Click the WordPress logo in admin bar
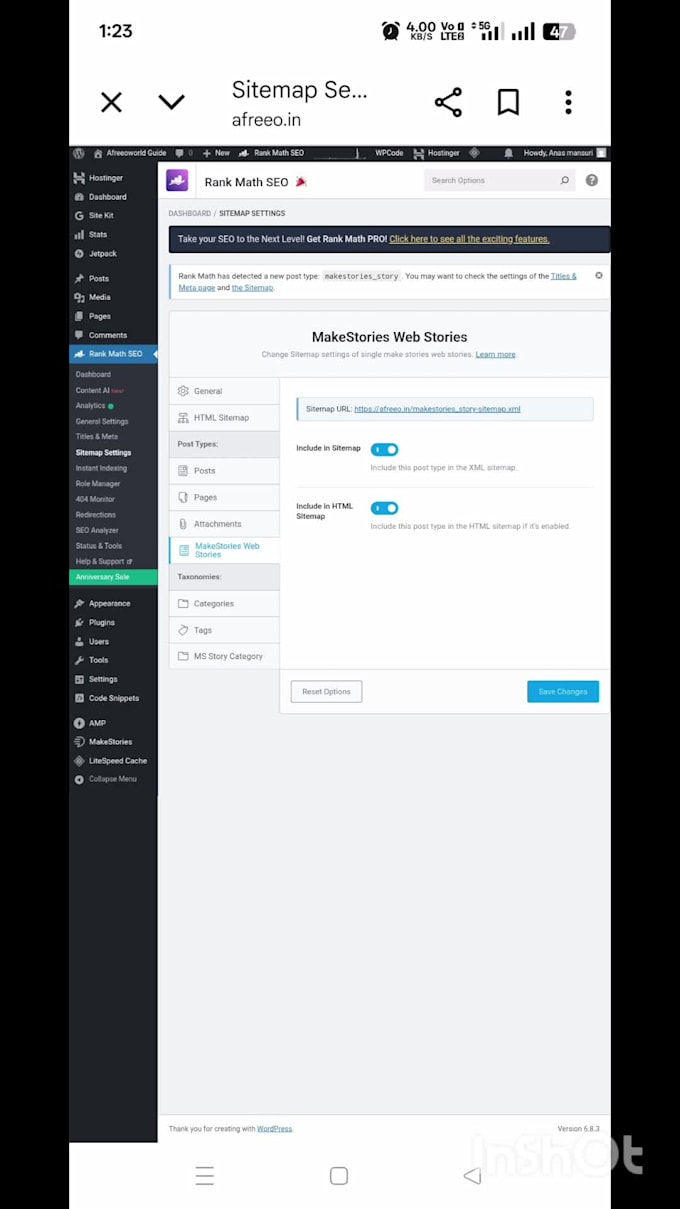Image resolution: width=680 pixels, height=1209 pixels. [x=79, y=153]
